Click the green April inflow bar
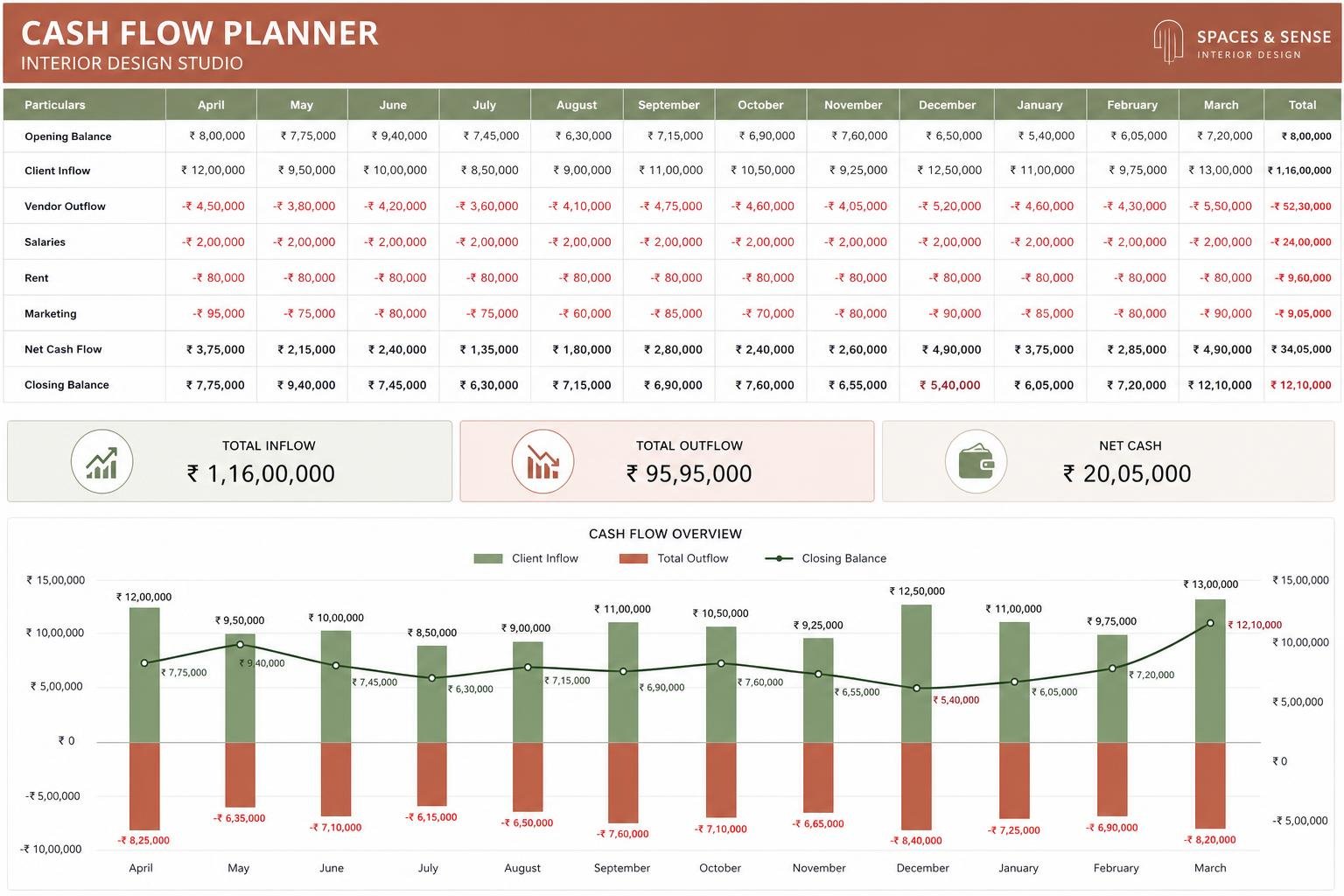The image size is (1344, 896). tap(144, 675)
